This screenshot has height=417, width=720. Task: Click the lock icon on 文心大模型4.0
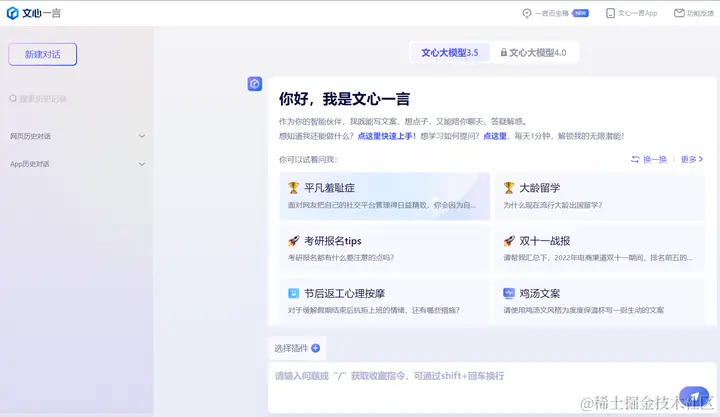click(x=504, y=52)
